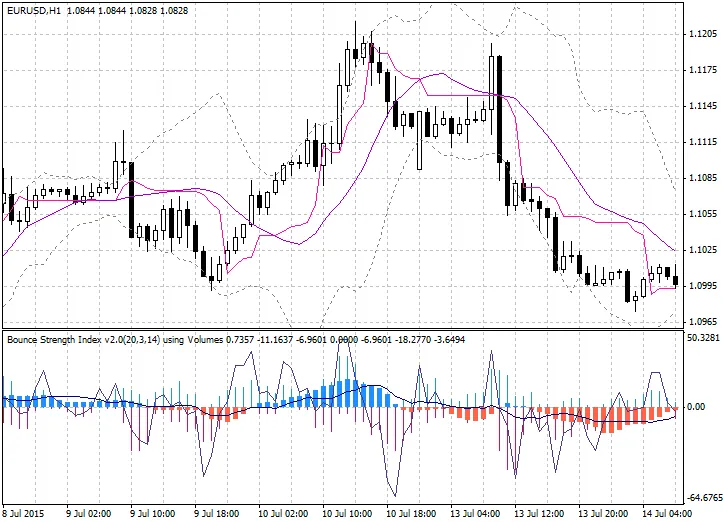Click the 1.1085 level on price scale
The image size is (723, 522).
[x=702, y=178]
